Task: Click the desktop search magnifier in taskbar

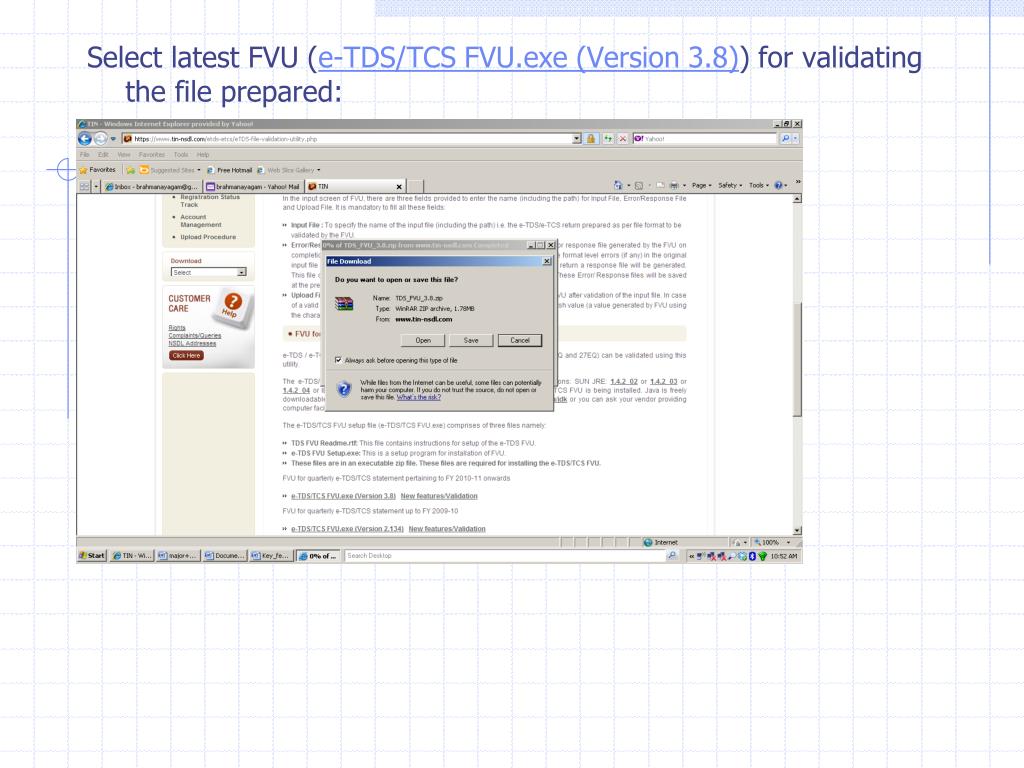Action: pyautogui.click(x=672, y=556)
